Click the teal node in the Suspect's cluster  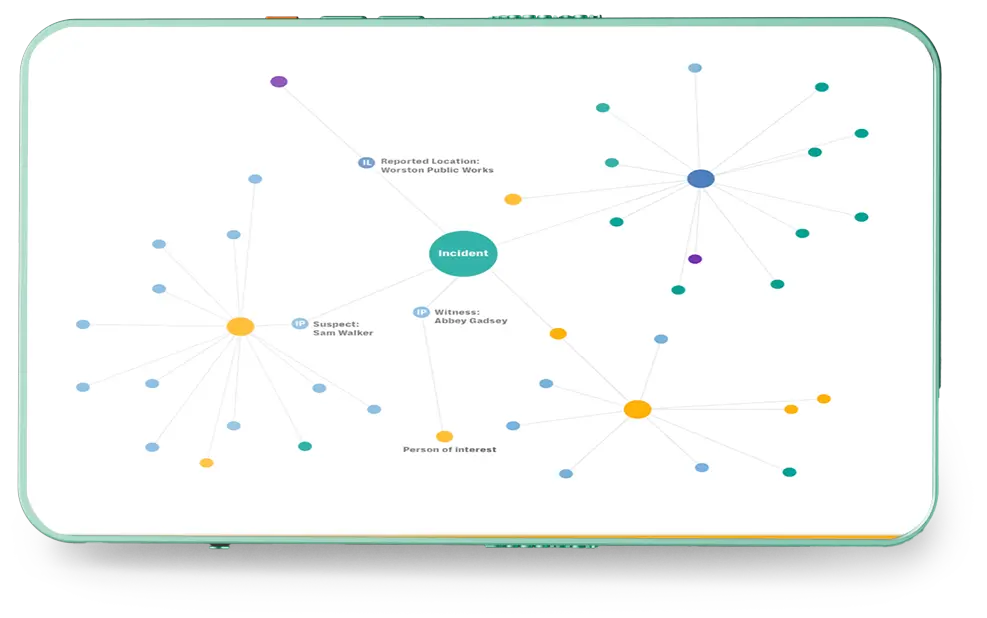pyautogui.click(x=305, y=446)
